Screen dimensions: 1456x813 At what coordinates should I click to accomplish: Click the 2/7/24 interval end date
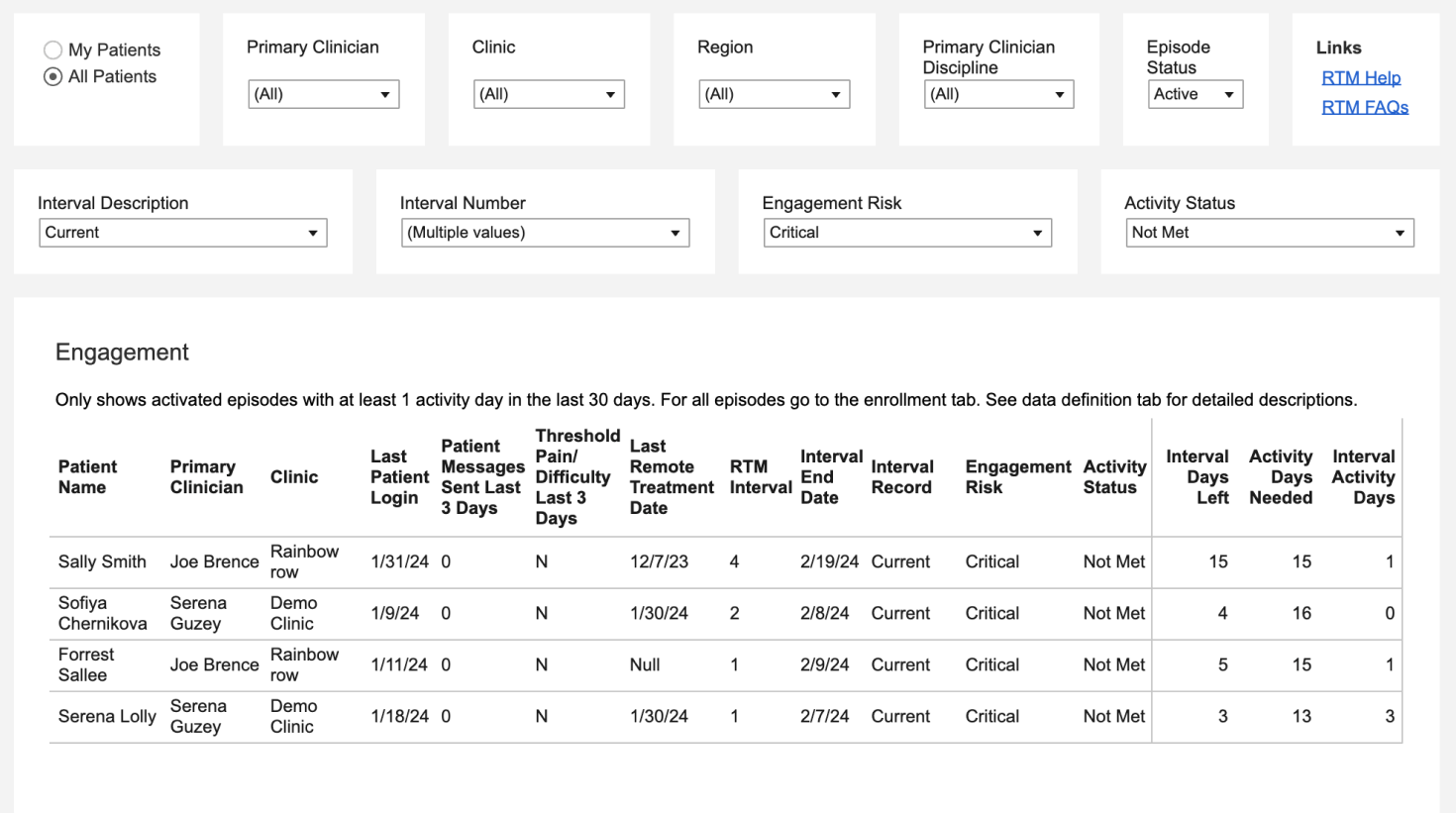(824, 716)
